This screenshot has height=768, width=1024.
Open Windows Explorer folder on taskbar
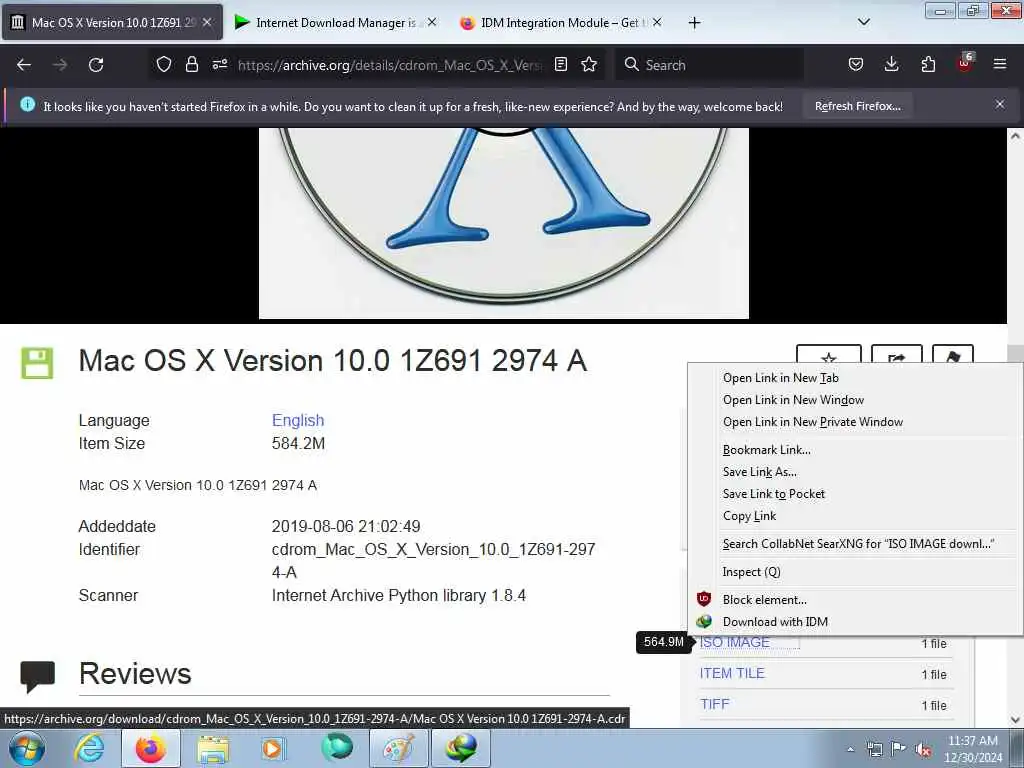[x=213, y=749]
